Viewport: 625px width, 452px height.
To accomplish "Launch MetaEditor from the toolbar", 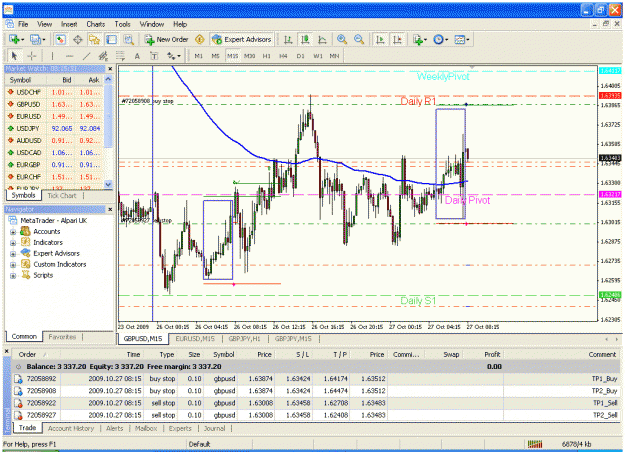I will [200, 39].
